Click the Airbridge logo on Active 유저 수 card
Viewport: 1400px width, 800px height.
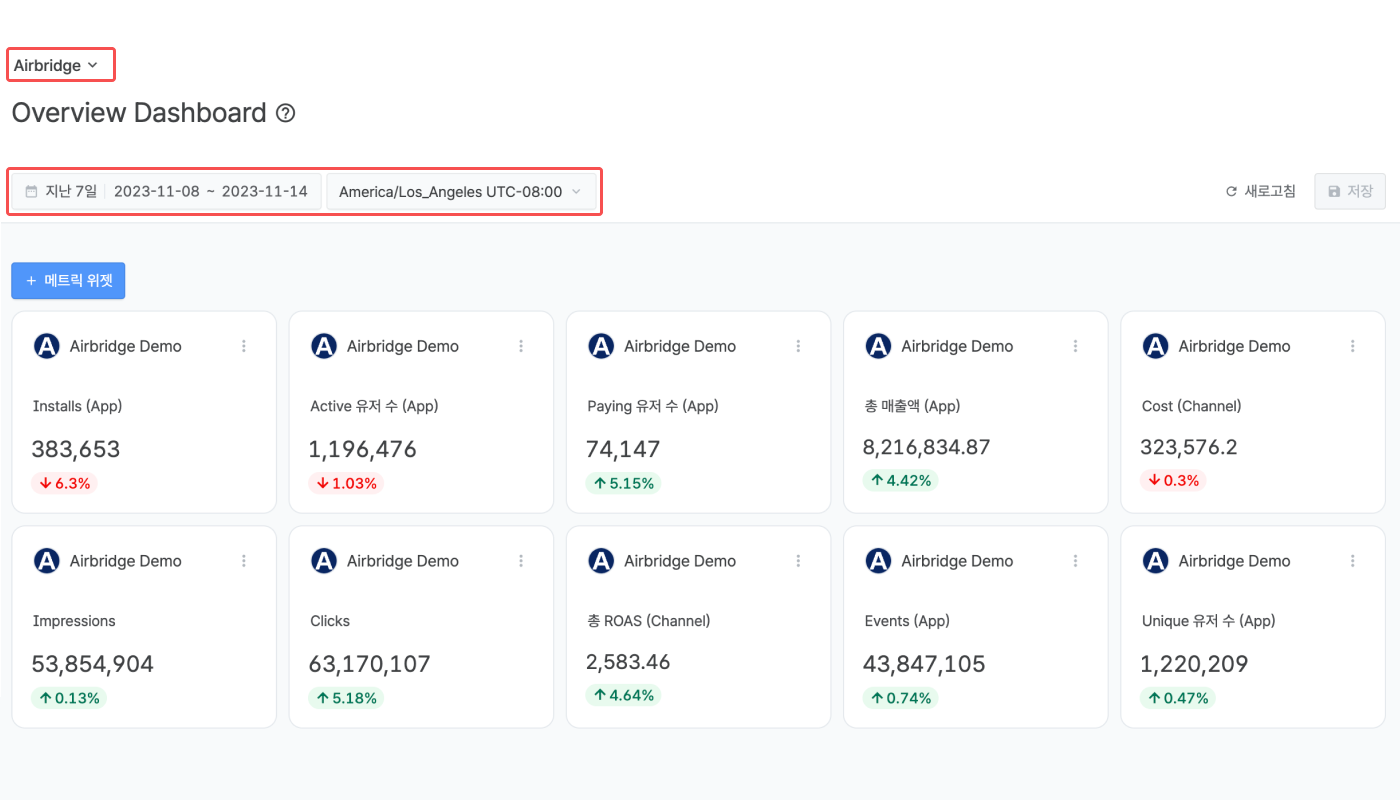pyautogui.click(x=324, y=346)
